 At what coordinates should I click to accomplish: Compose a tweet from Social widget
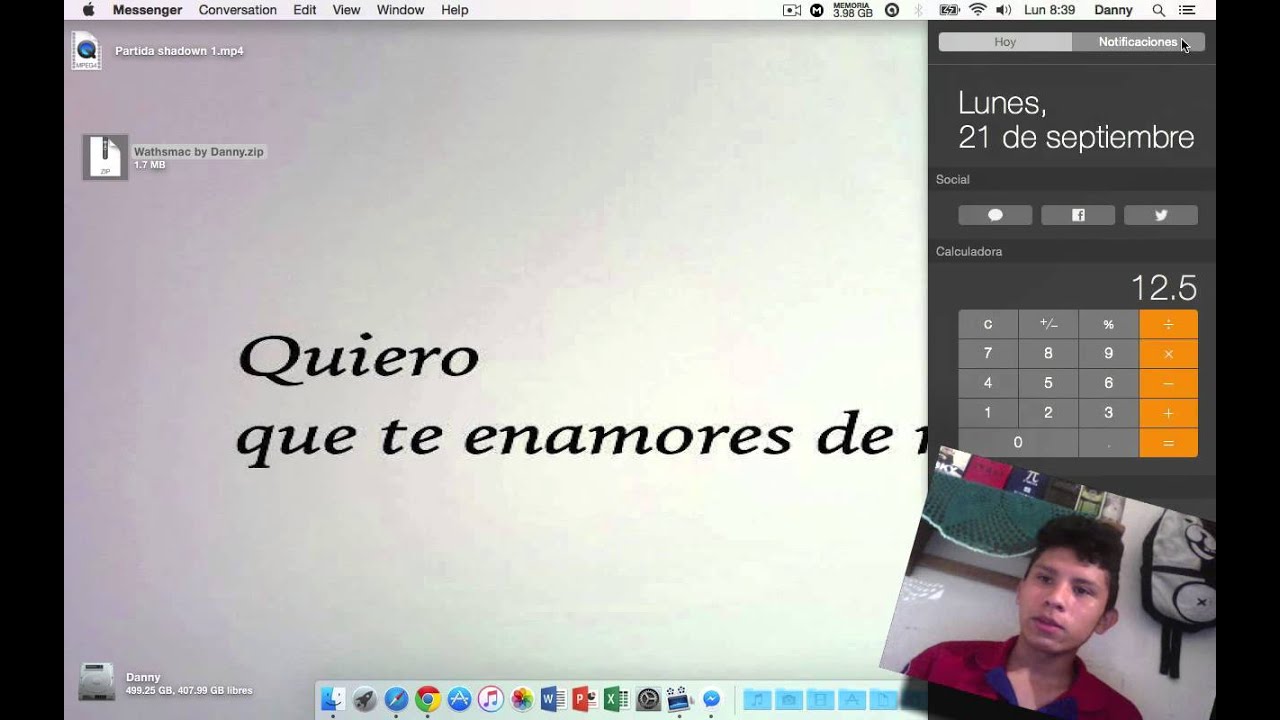coord(1161,215)
